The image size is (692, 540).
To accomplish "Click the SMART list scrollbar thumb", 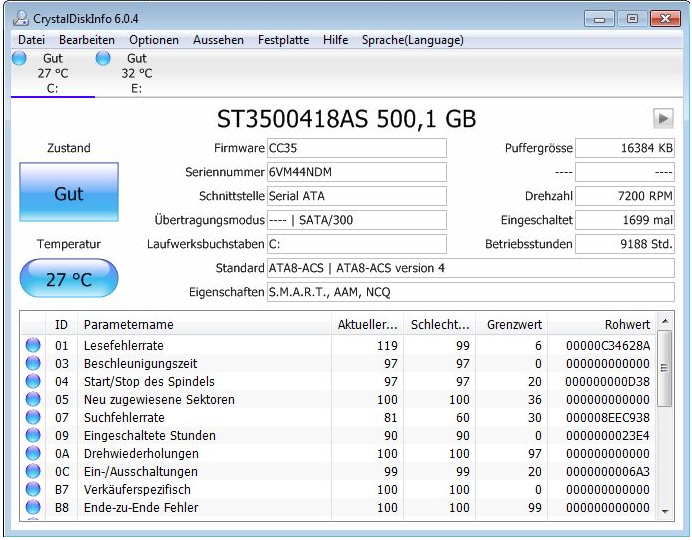I will pyautogui.click(x=665, y=368).
